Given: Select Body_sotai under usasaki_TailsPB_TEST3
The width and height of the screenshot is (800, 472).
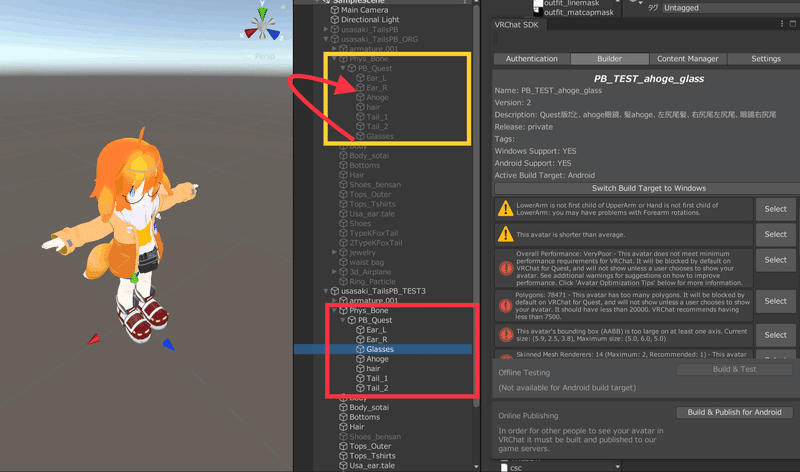Looking at the screenshot, I should [x=369, y=407].
